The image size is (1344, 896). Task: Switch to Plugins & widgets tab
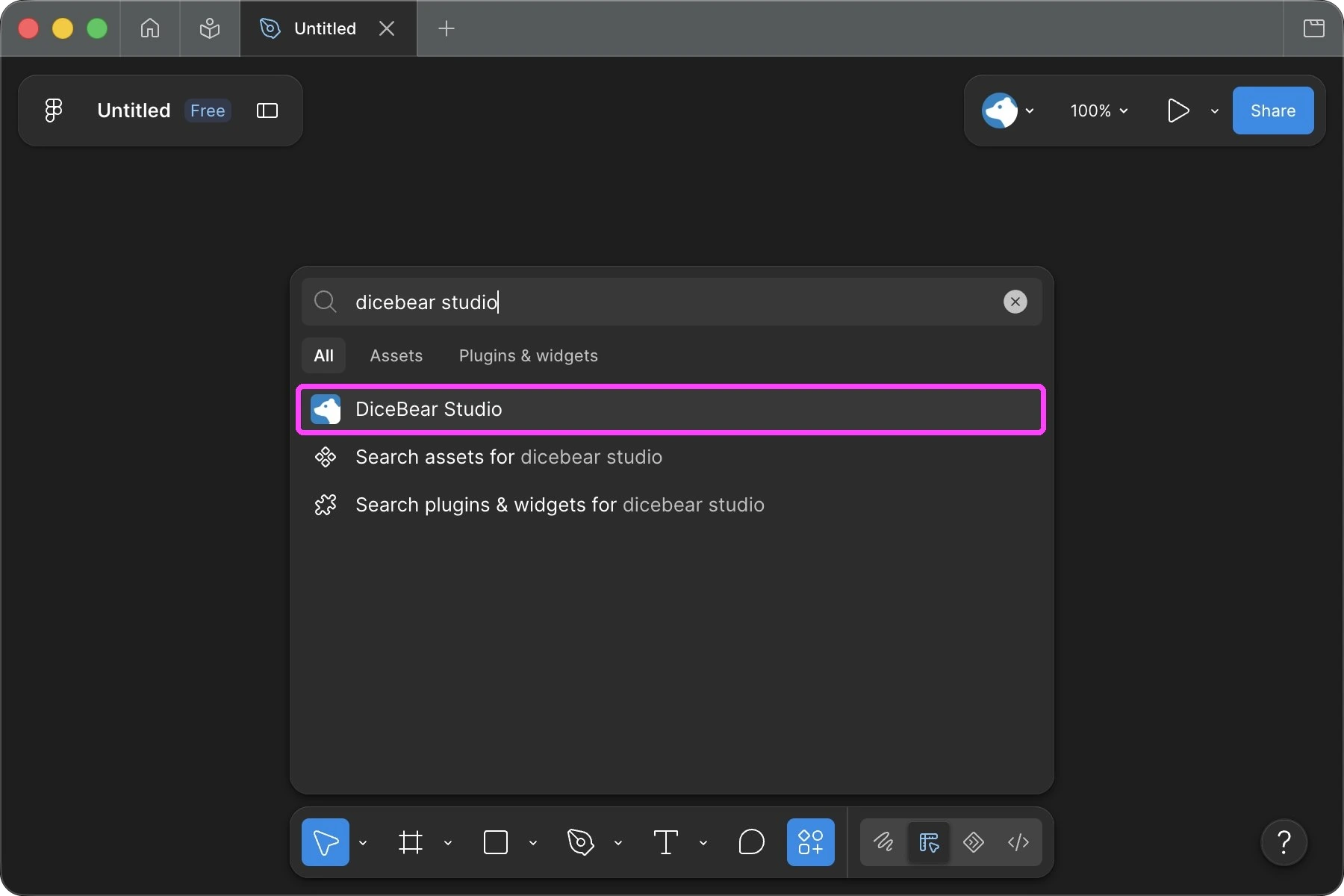point(529,355)
